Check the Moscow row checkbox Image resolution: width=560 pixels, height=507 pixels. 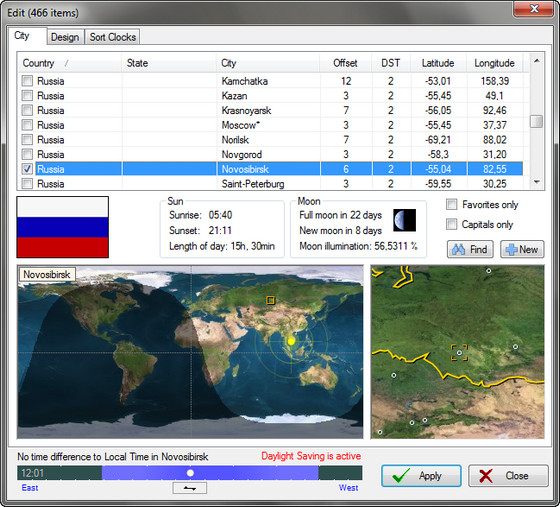(x=27, y=125)
